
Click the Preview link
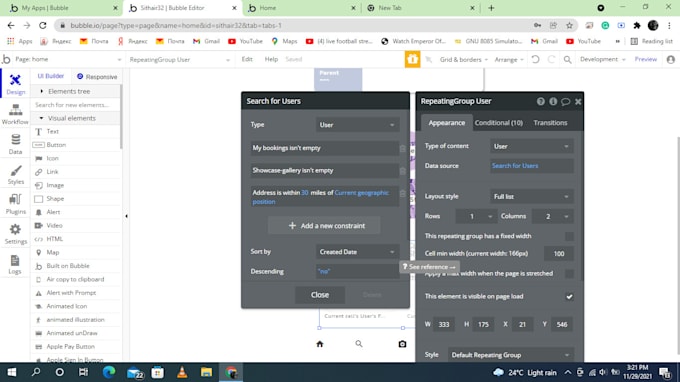tap(646, 59)
